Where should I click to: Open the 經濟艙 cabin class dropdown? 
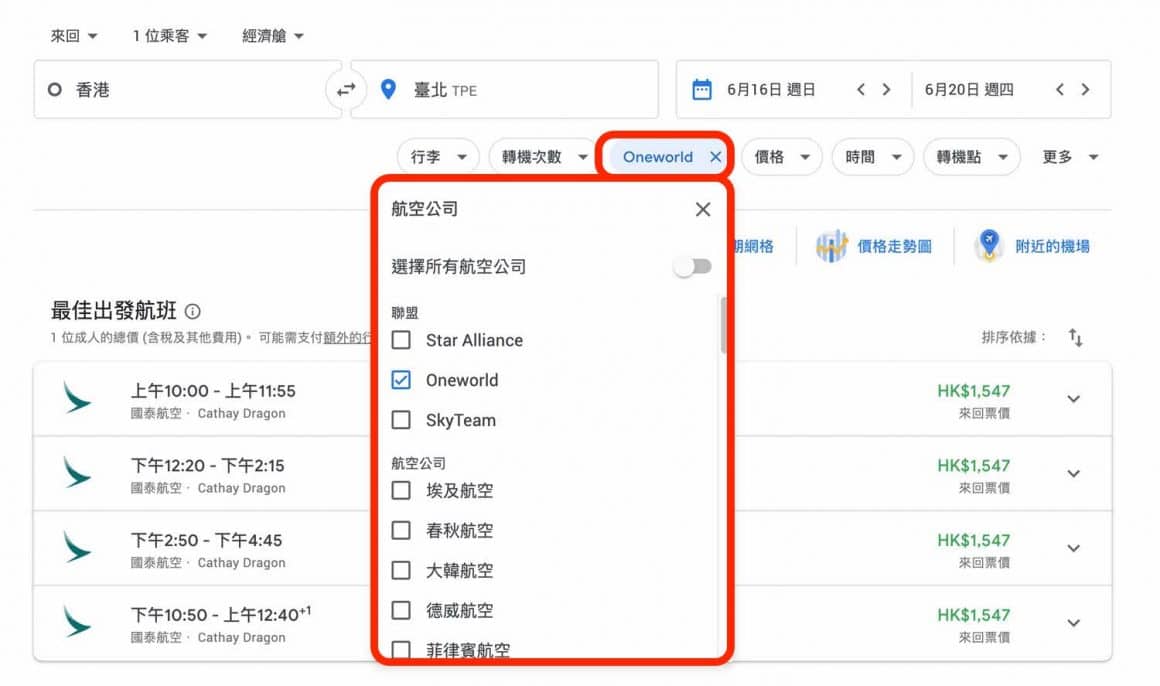(272, 36)
